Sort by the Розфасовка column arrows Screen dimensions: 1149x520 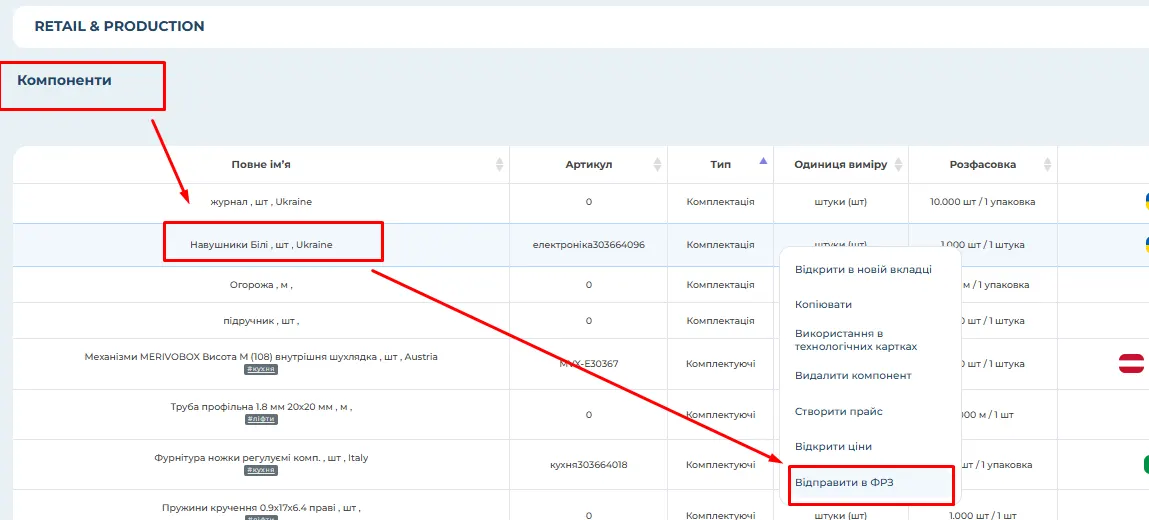(x=1047, y=165)
